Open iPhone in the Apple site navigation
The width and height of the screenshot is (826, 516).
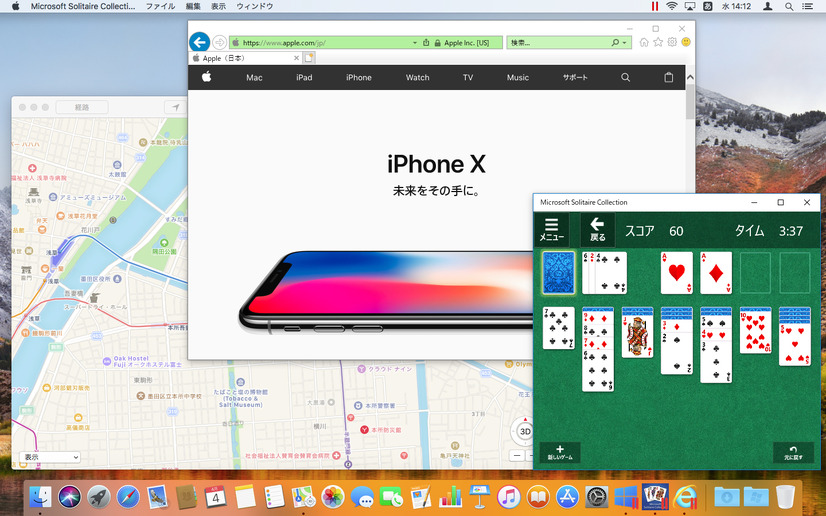(359, 77)
